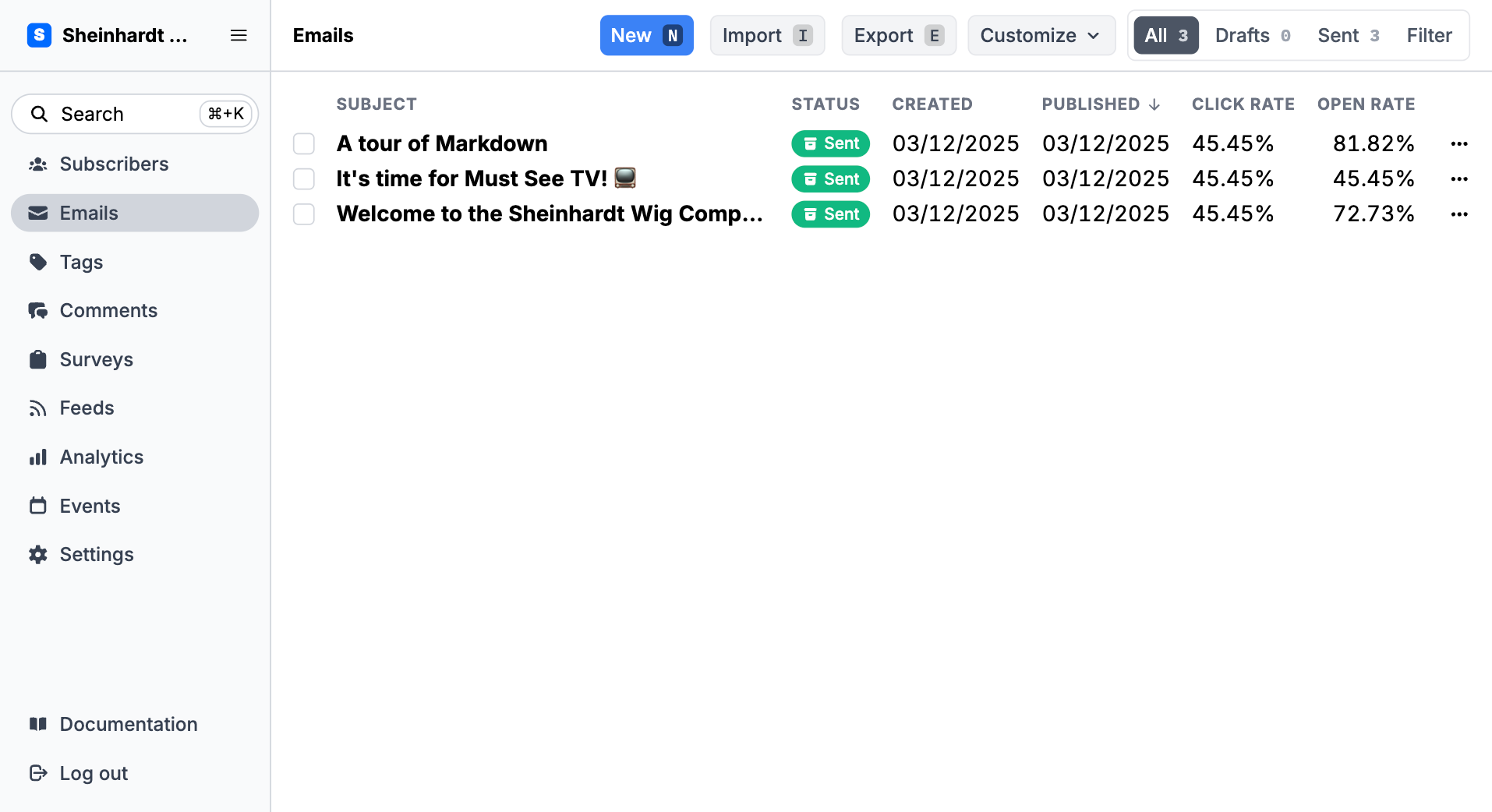Create a new email with the New button
This screenshot has width=1492, height=812.
pos(646,35)
